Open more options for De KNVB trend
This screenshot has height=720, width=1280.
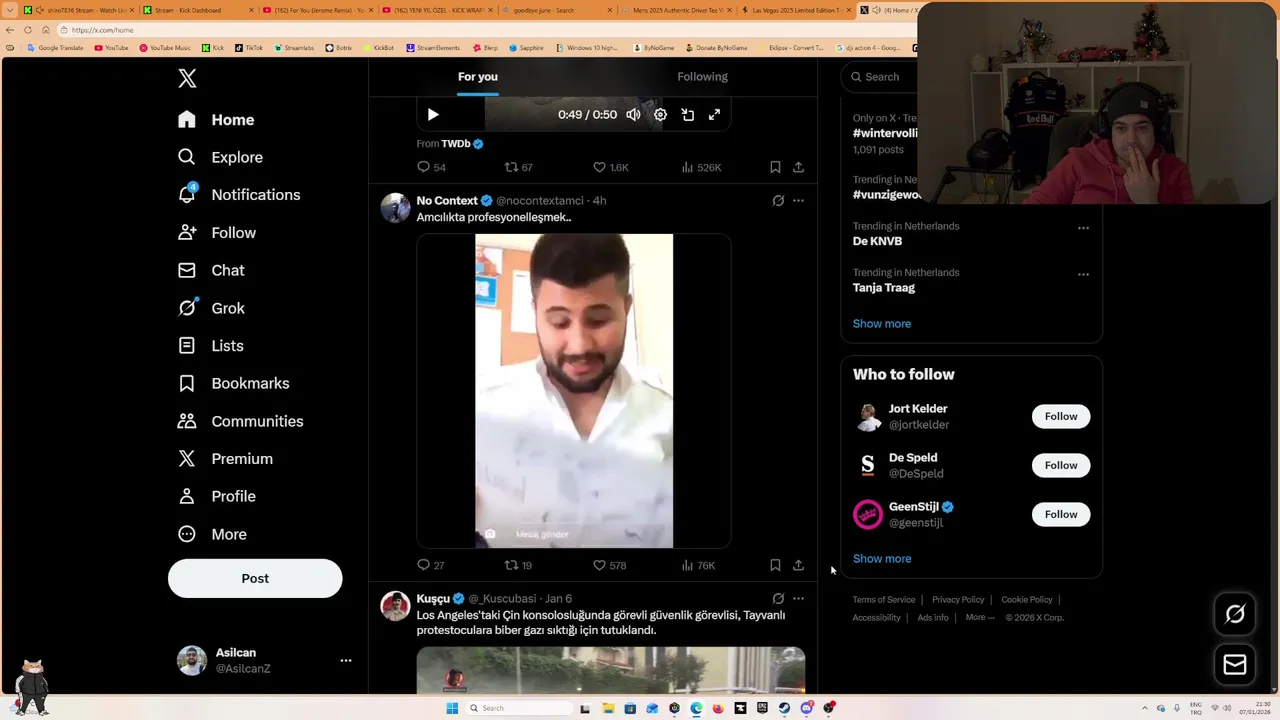[1083, 228]
